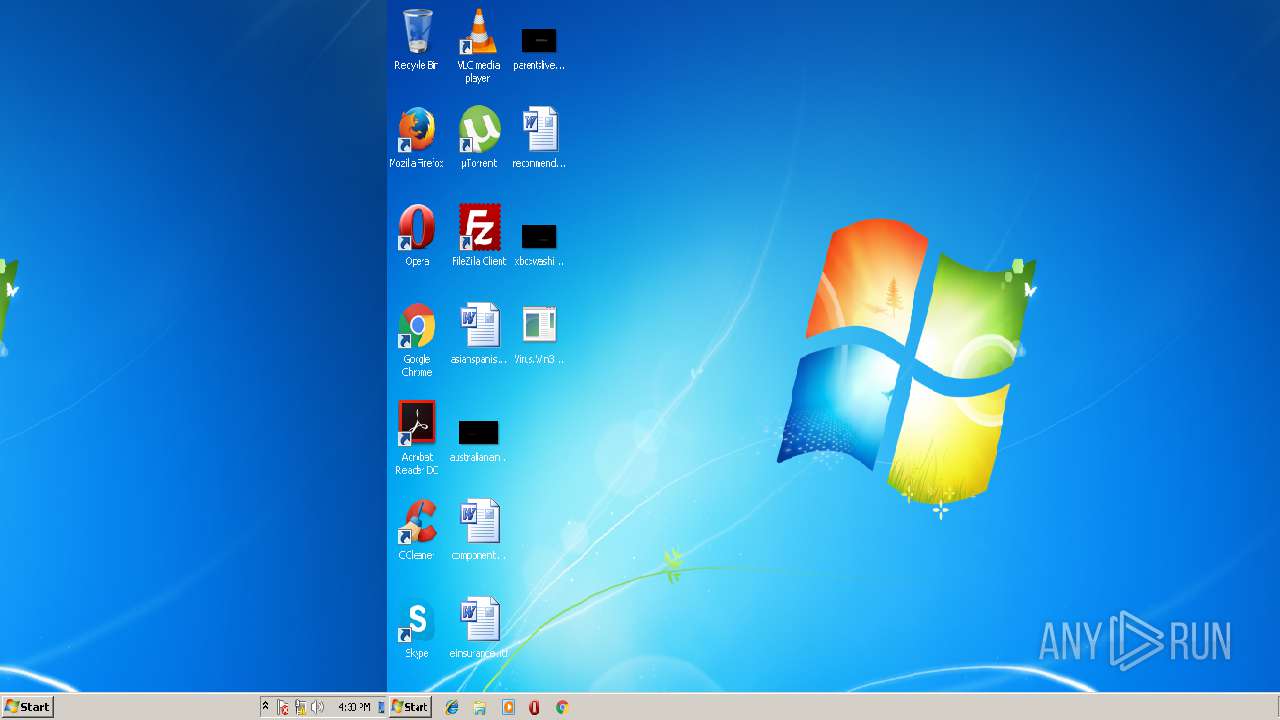This screenshot has width=1280, height=720.
Task: Launch the µTorrent desktop shortcut
Action: [479, 130]
